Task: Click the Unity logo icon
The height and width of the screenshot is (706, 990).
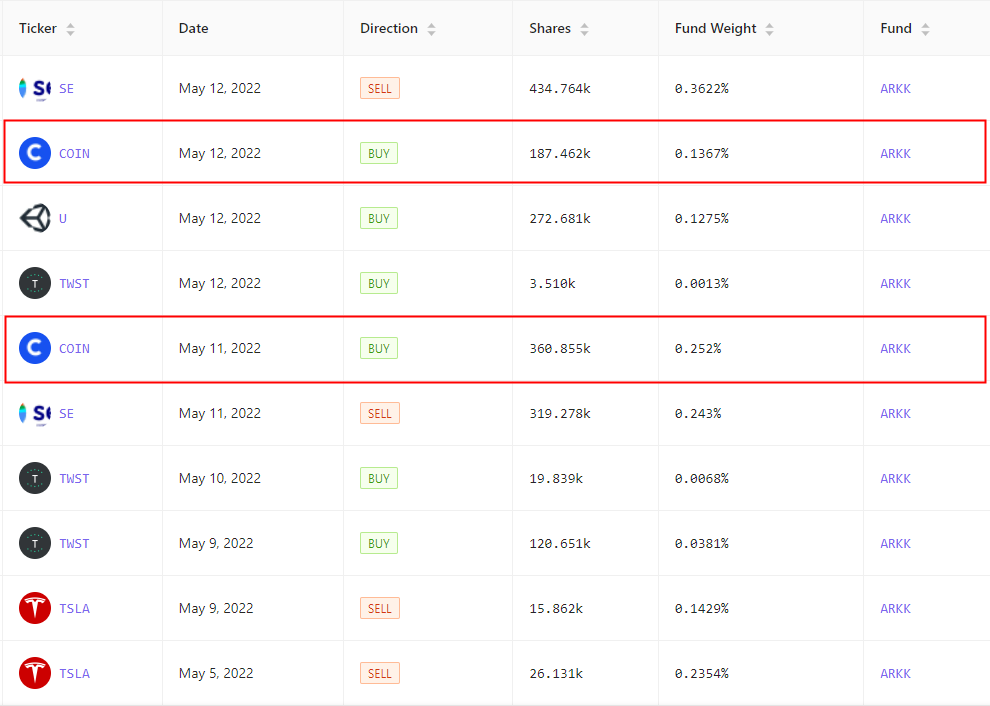Action: 35,218
